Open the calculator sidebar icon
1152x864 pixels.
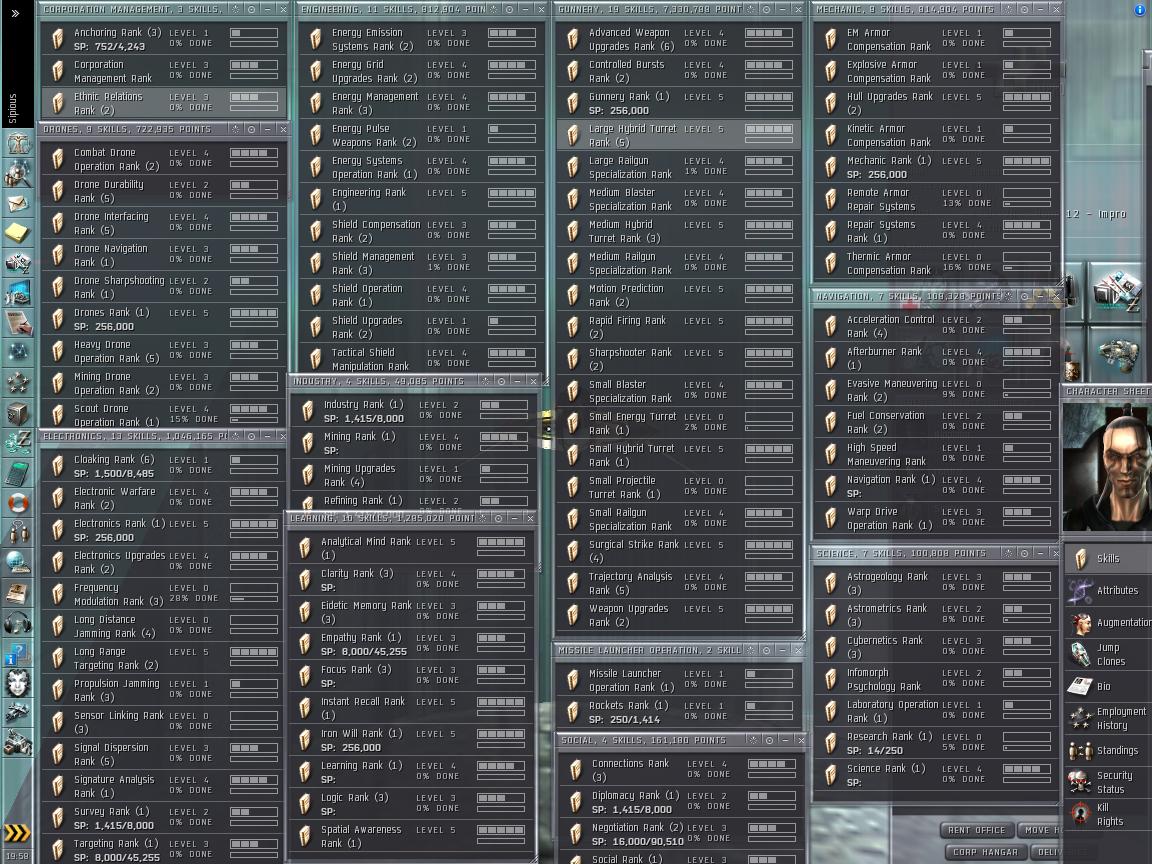(18, 473)
